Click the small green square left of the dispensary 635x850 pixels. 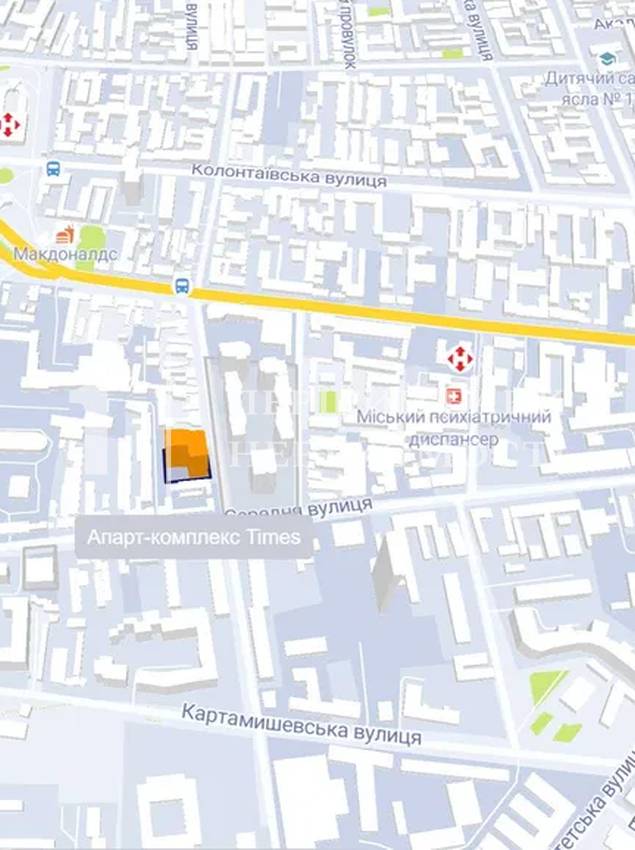[x=328, y=403]
